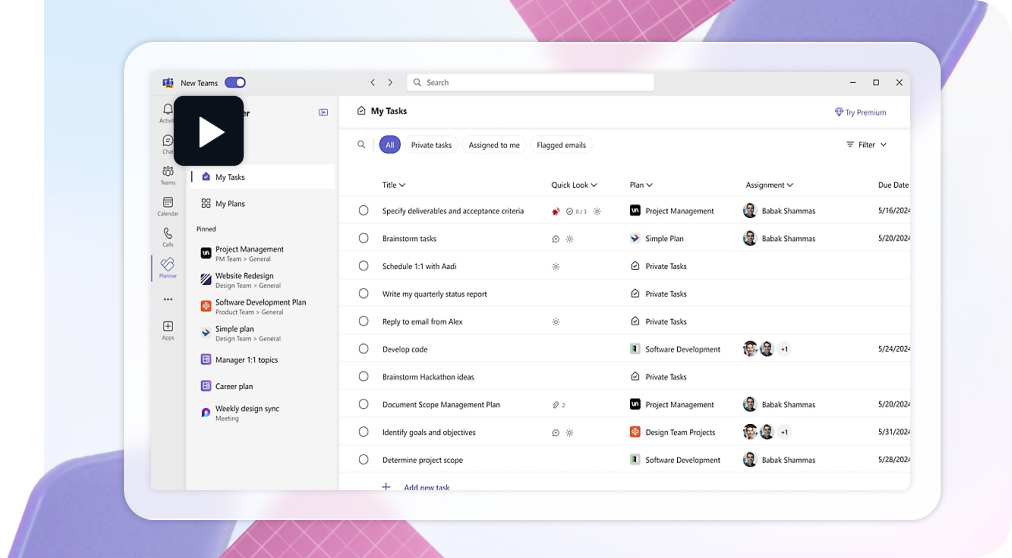
Task: Open Calendar in the sidebar
Action: pos(168,206)
